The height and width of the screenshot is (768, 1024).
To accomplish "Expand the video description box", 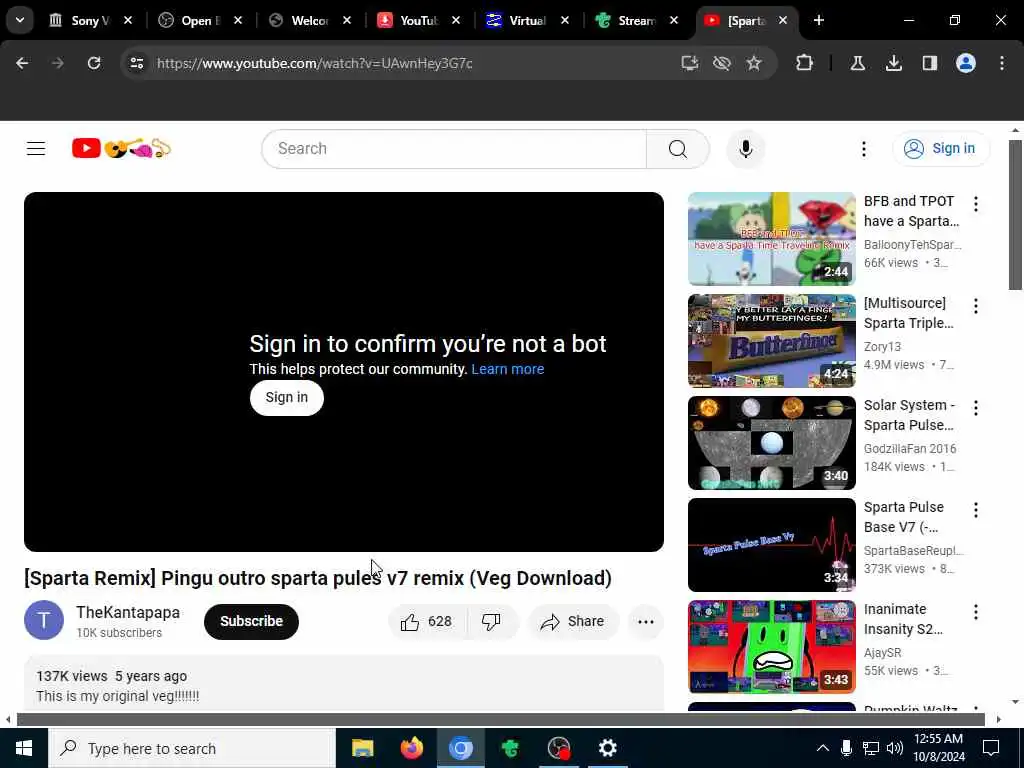I will point(344,684).
